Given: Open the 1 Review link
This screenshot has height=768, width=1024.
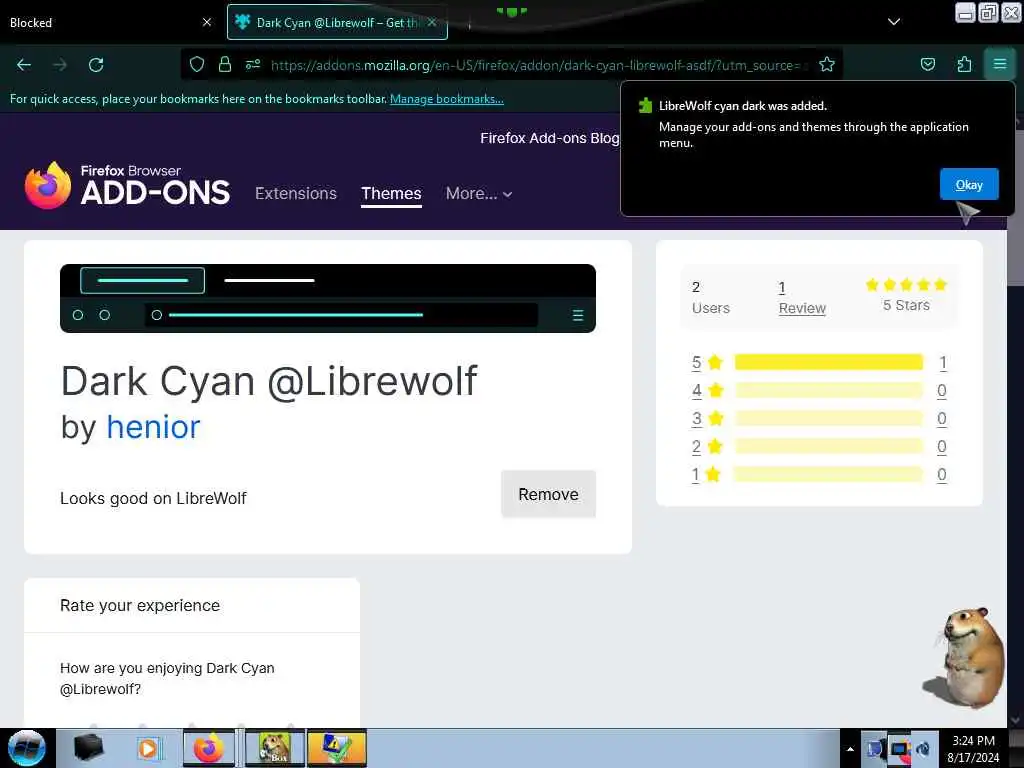Looking at the screenshot, I should click(x=802, y=298).
